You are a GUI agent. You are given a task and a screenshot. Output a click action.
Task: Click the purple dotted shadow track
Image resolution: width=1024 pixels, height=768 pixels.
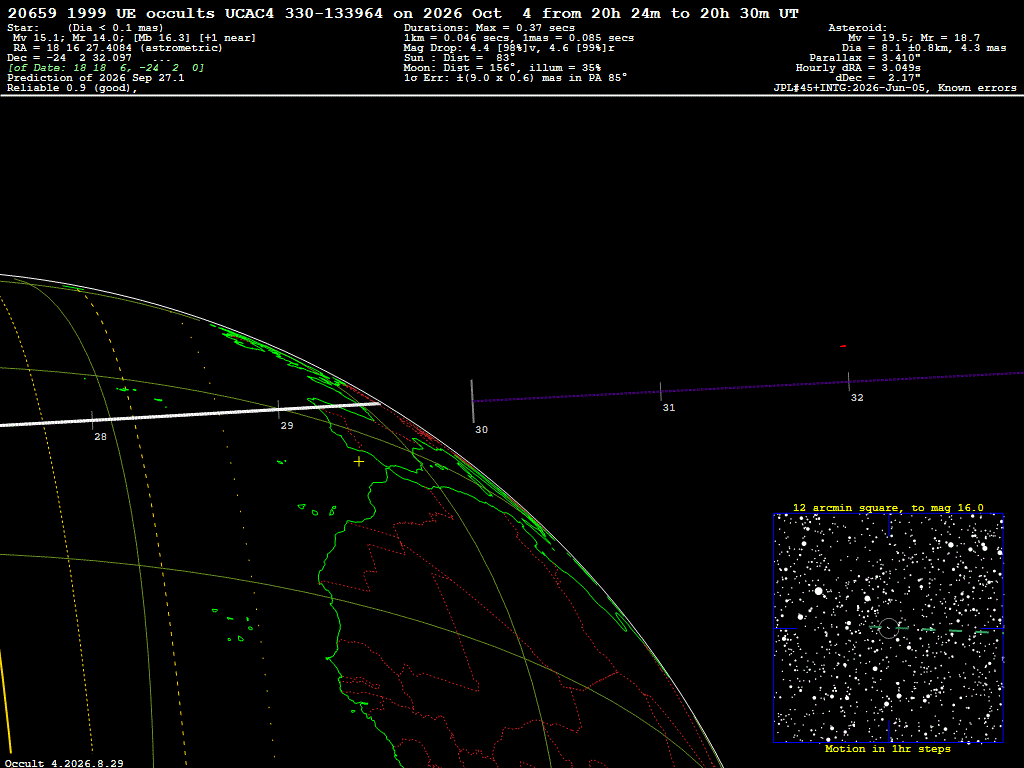pos(748,387)
